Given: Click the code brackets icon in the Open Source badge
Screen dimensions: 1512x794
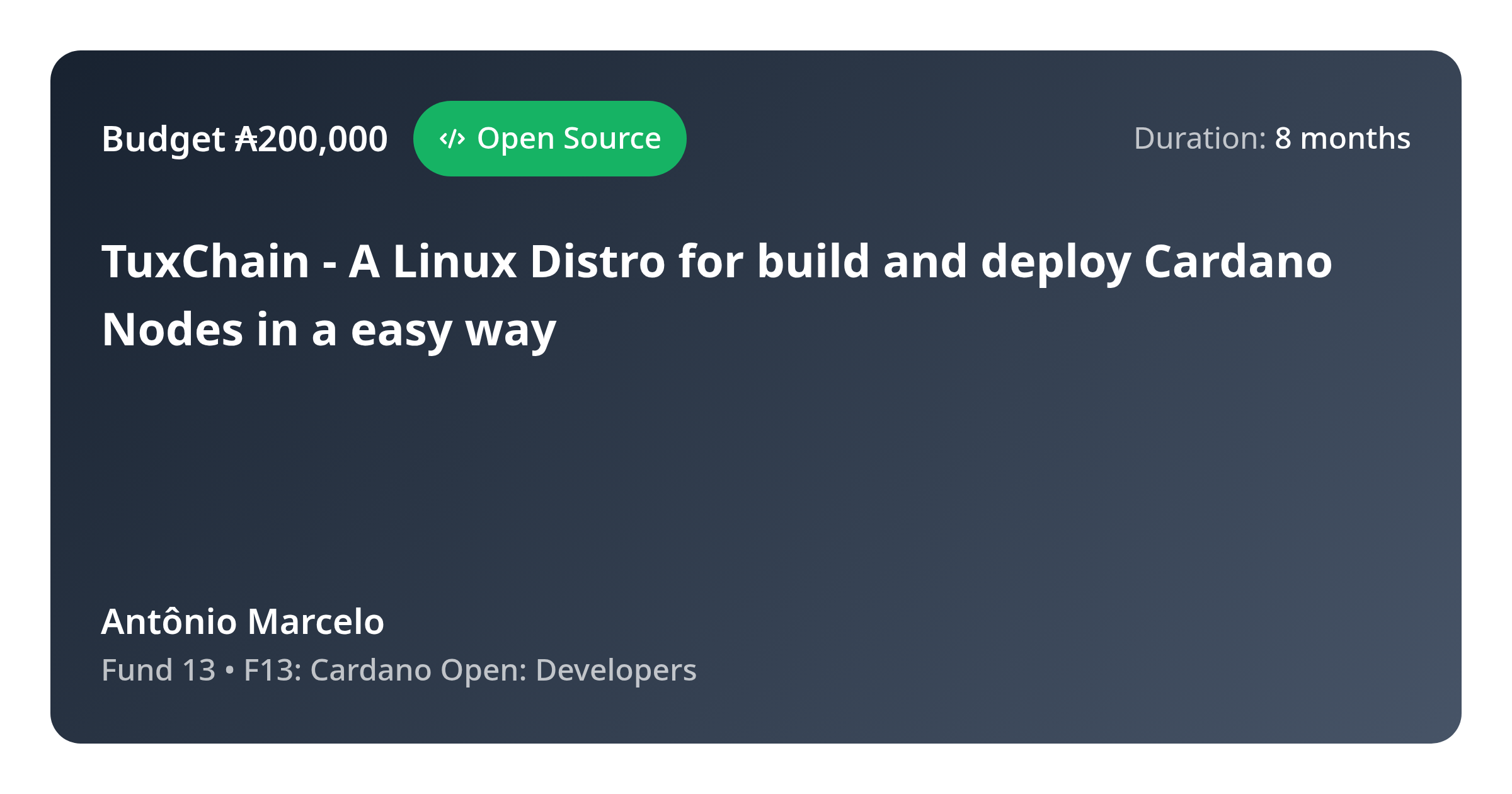Looking at the screenshot, I should (x=452, y=139).
